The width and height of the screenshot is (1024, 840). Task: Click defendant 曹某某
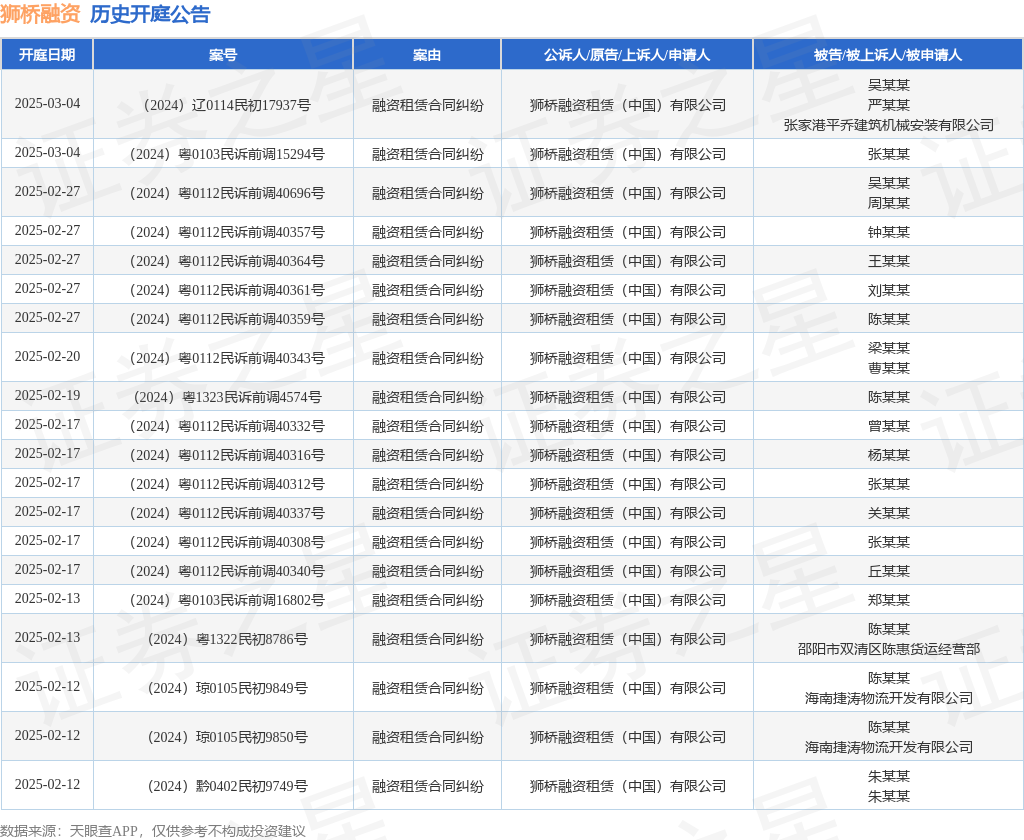click(x=888, y=368)
